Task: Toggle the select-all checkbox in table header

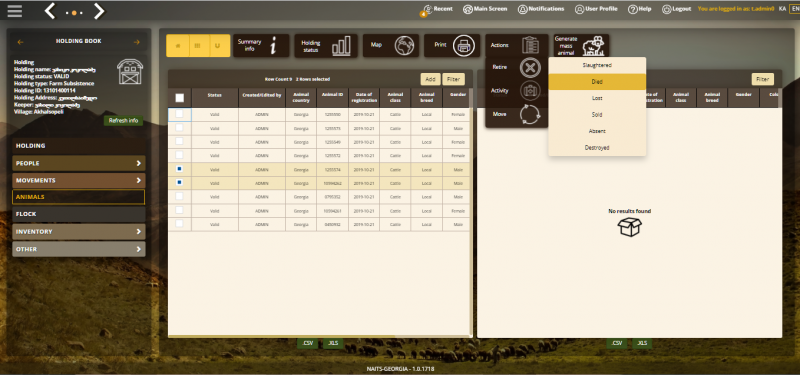Action: pos(180,98)
